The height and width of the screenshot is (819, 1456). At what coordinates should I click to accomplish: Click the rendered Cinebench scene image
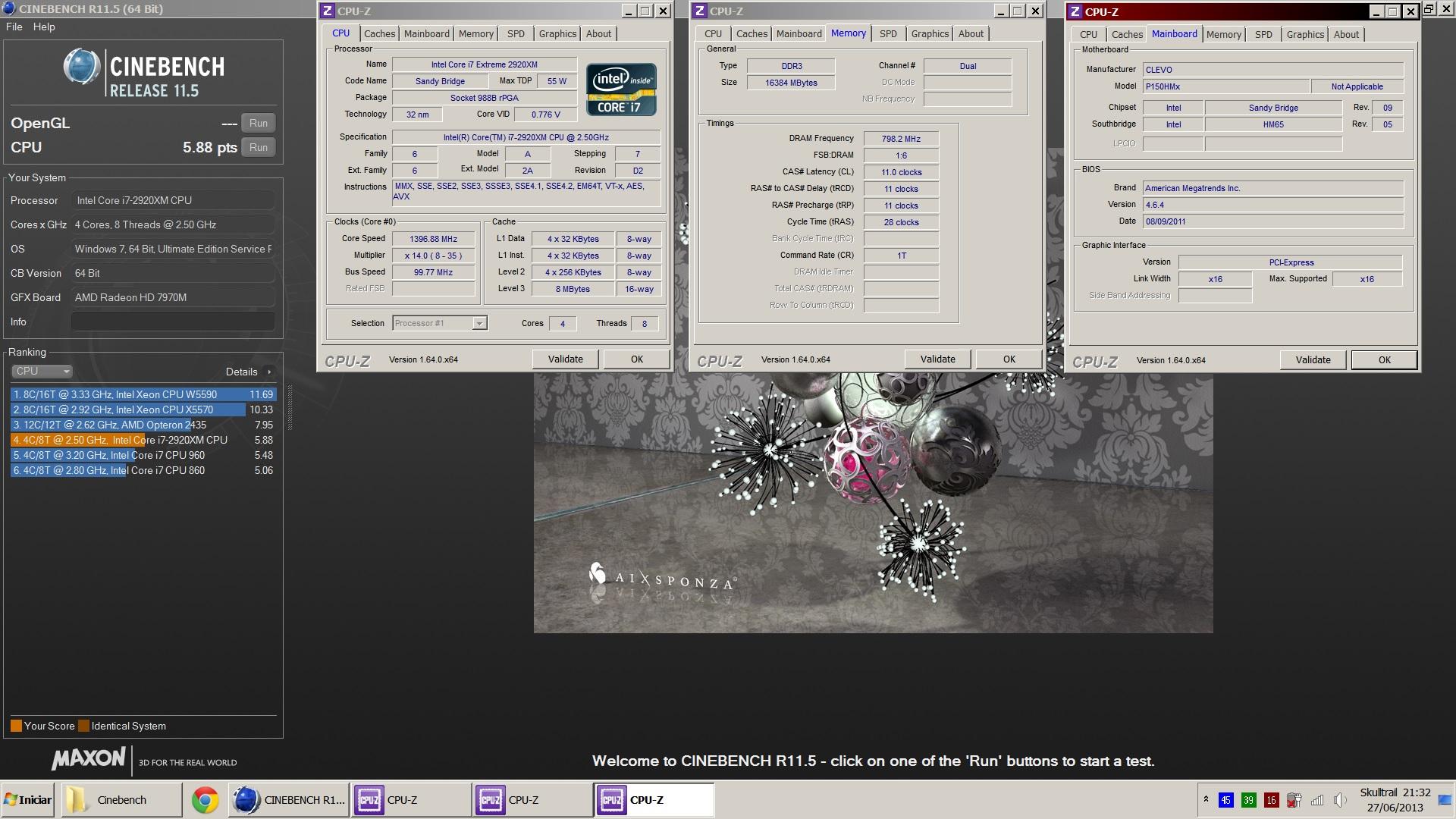[873, 502]
